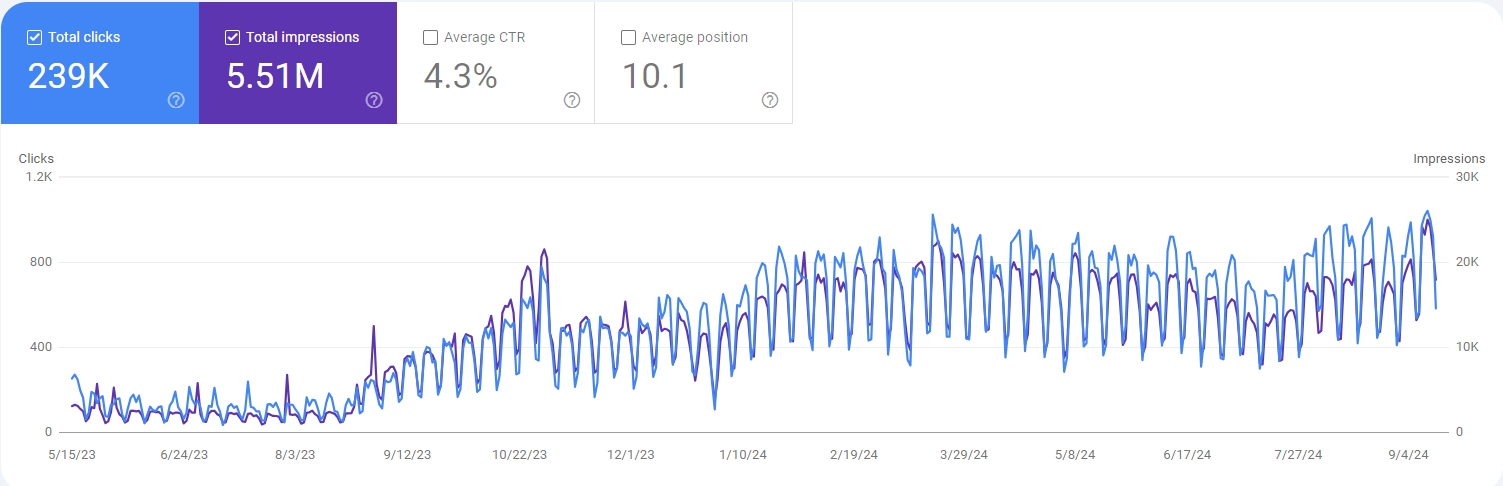Uncheck the Total clicks checkbox
The height and width of the screenshot is (486, 1503).
(35, 38)
